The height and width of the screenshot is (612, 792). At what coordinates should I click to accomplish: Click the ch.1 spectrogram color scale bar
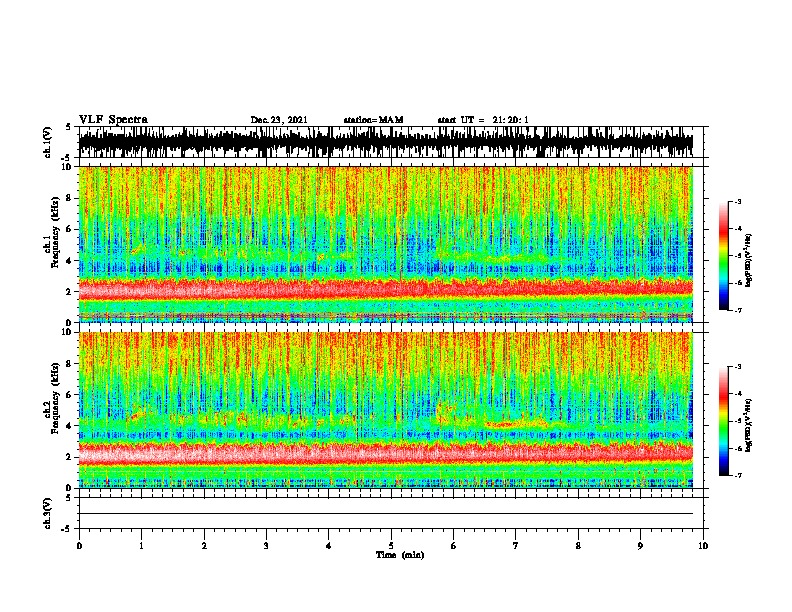(x=723, y=256)
